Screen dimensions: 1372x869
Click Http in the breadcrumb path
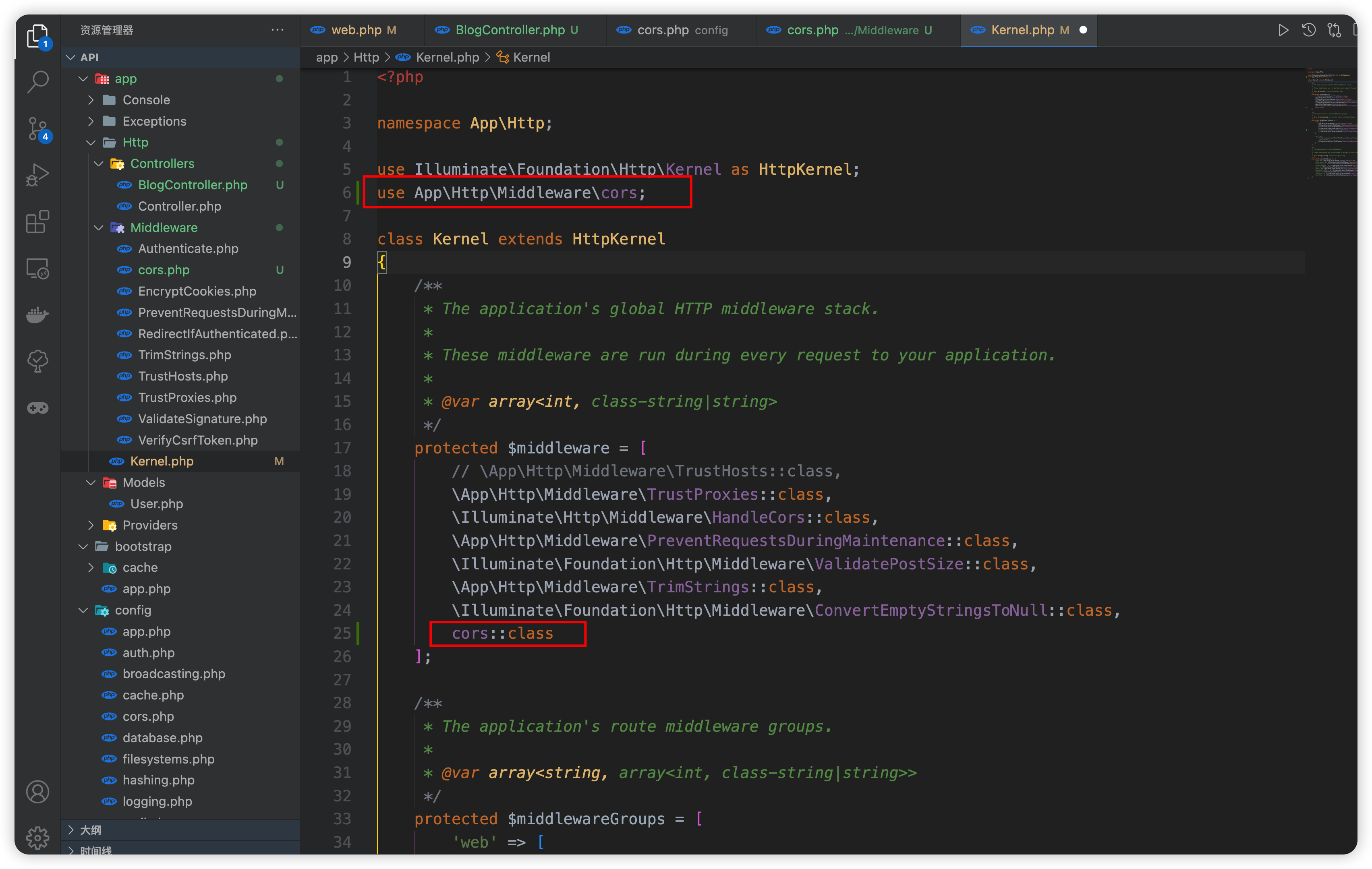(x=366, y=58)
